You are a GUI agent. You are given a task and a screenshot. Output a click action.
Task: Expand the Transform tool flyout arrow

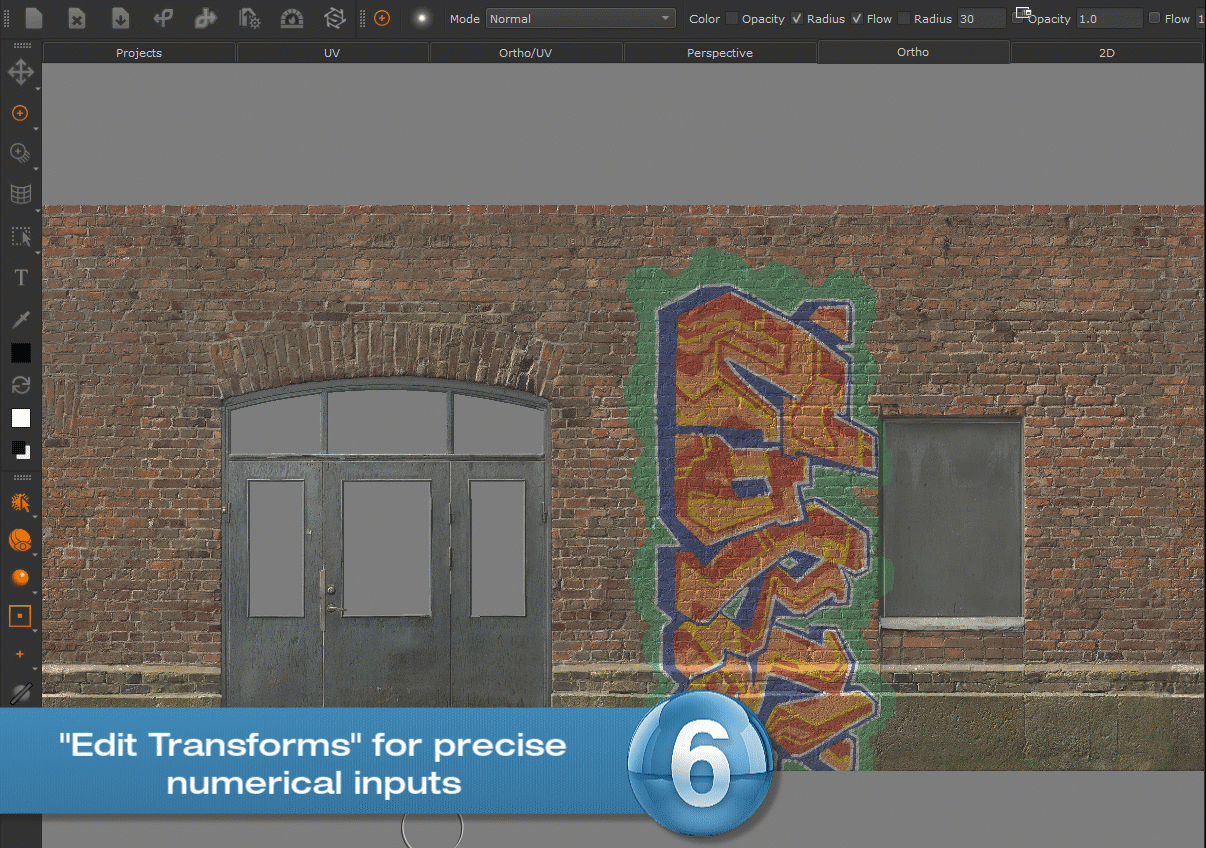(36, 87)
